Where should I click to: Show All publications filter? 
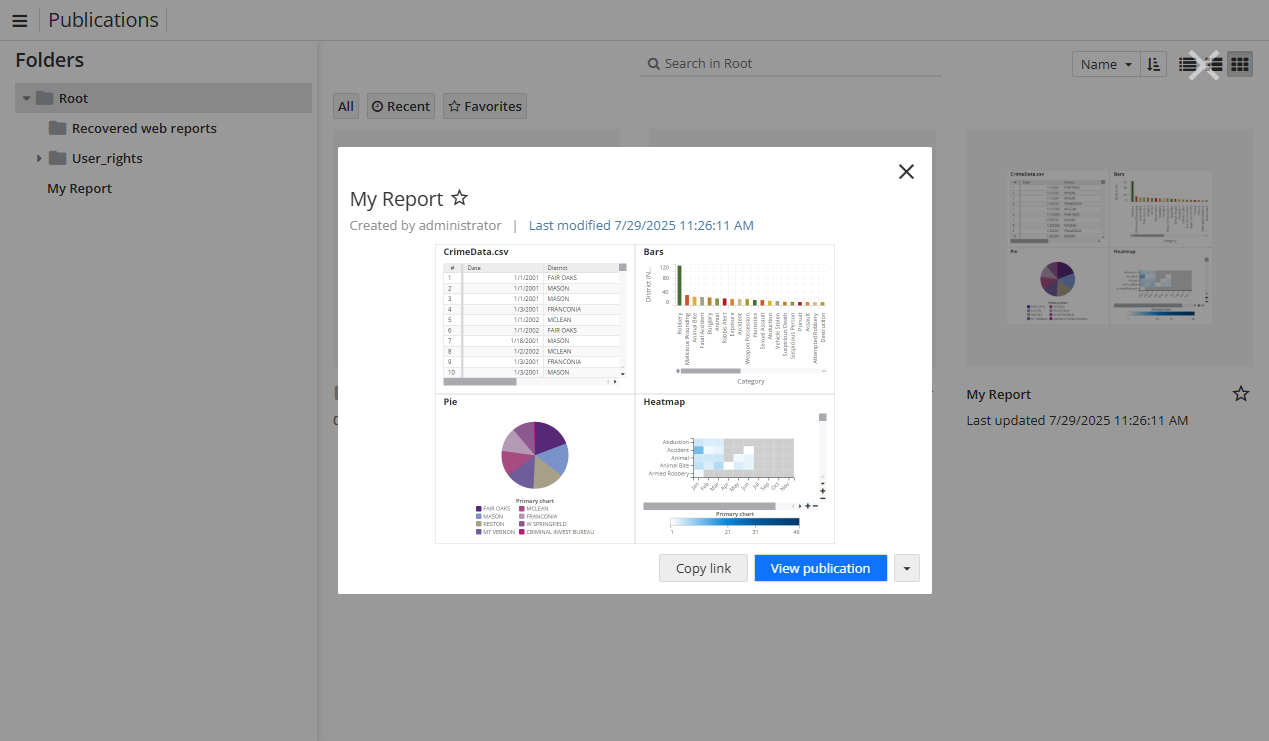(x=345, y=106)
